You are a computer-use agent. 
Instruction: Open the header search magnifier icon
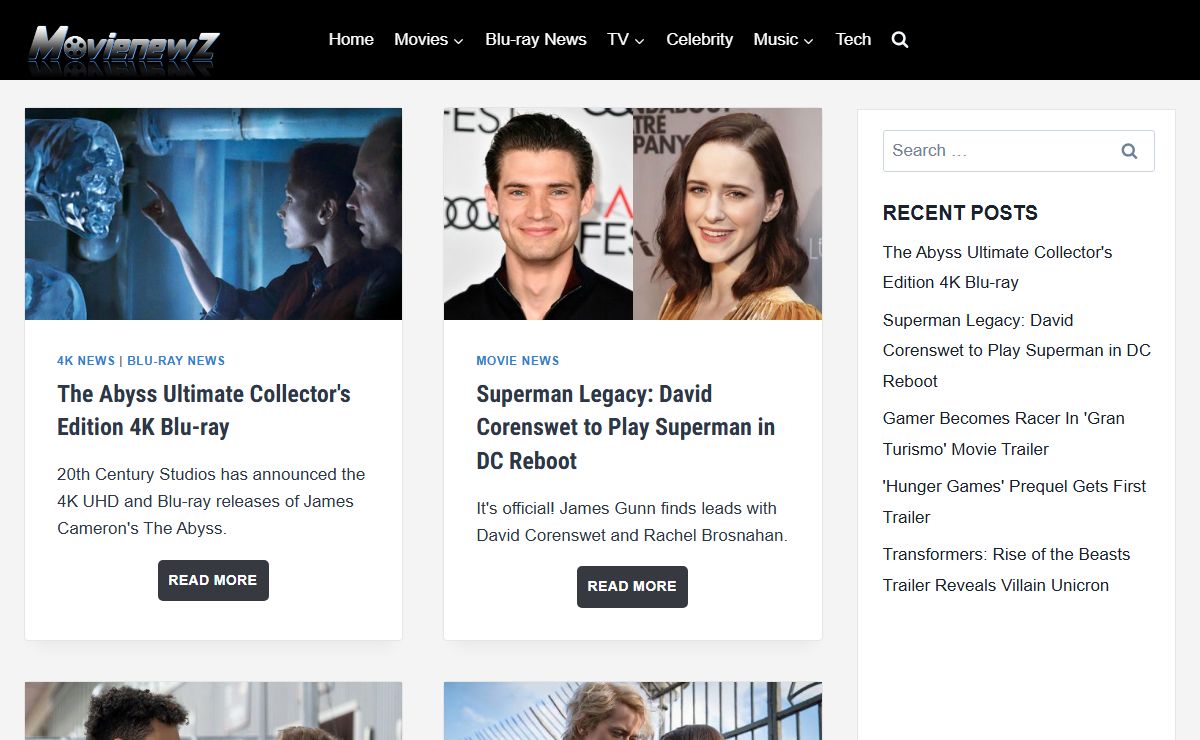[x=900, y=40]
